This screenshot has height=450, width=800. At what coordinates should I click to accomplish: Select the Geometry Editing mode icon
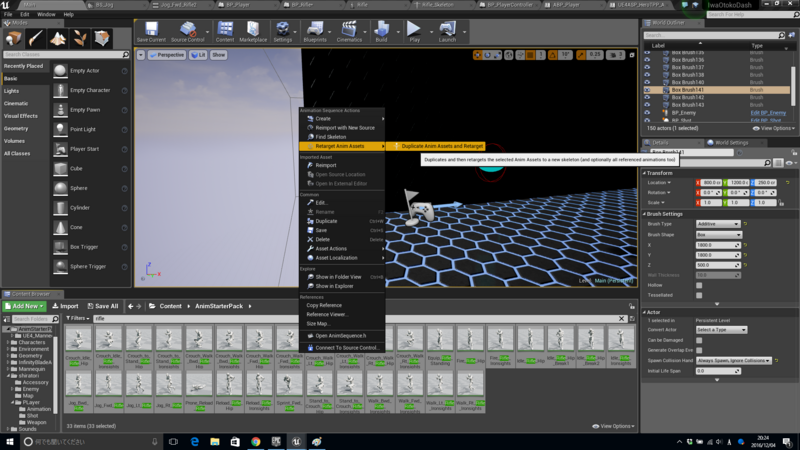point(102,38)
